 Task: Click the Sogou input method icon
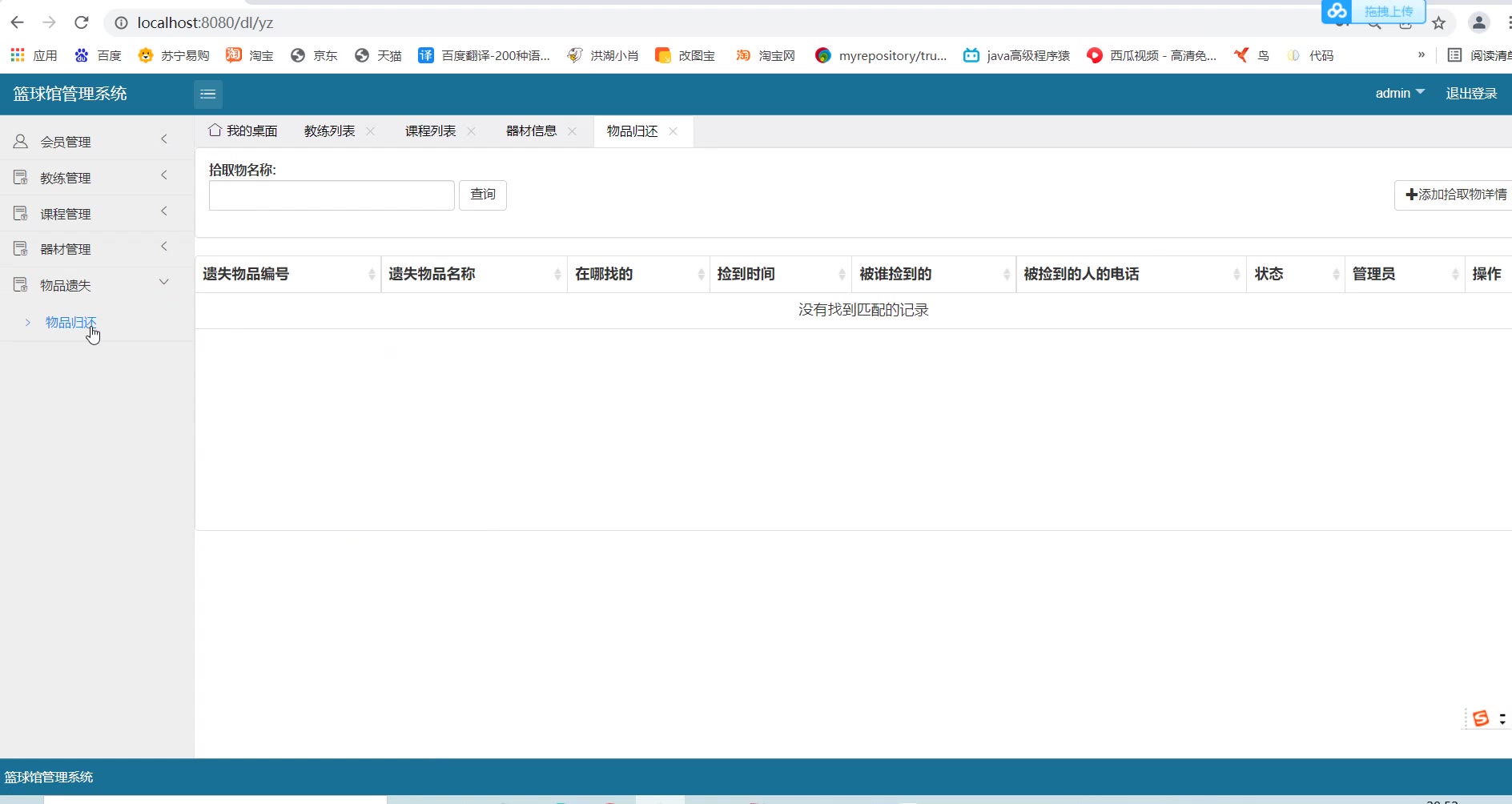1481,718
